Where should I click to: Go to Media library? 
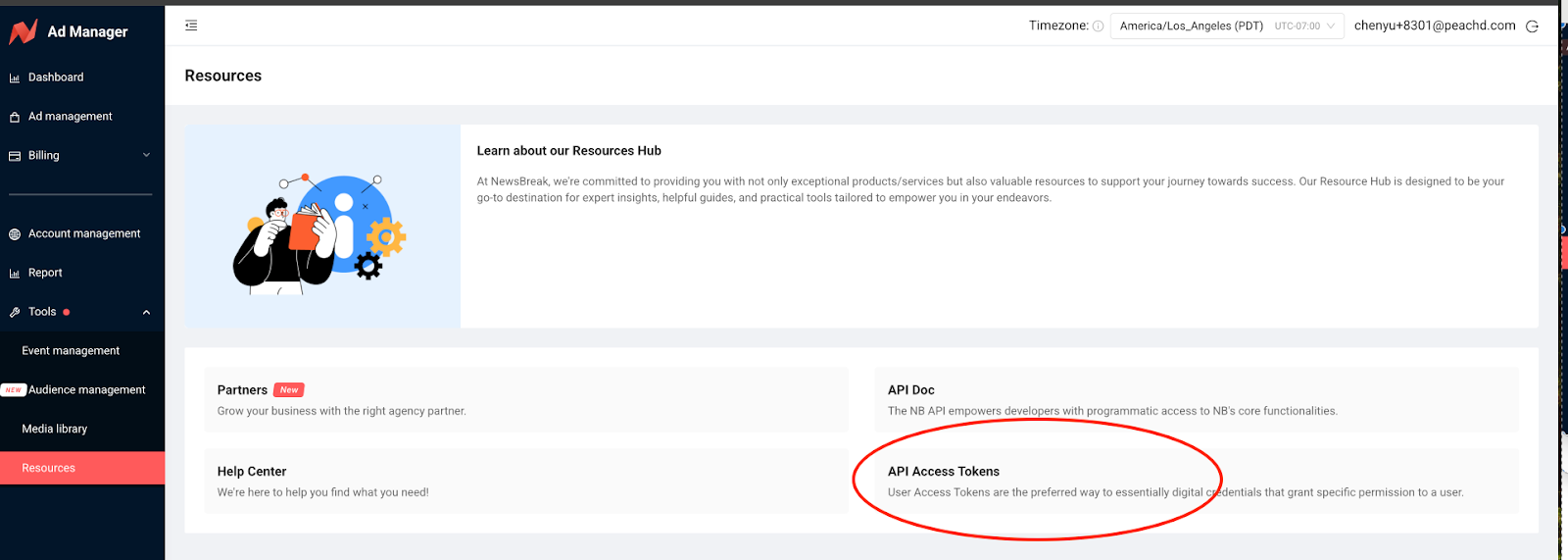[x=55, y=430]
